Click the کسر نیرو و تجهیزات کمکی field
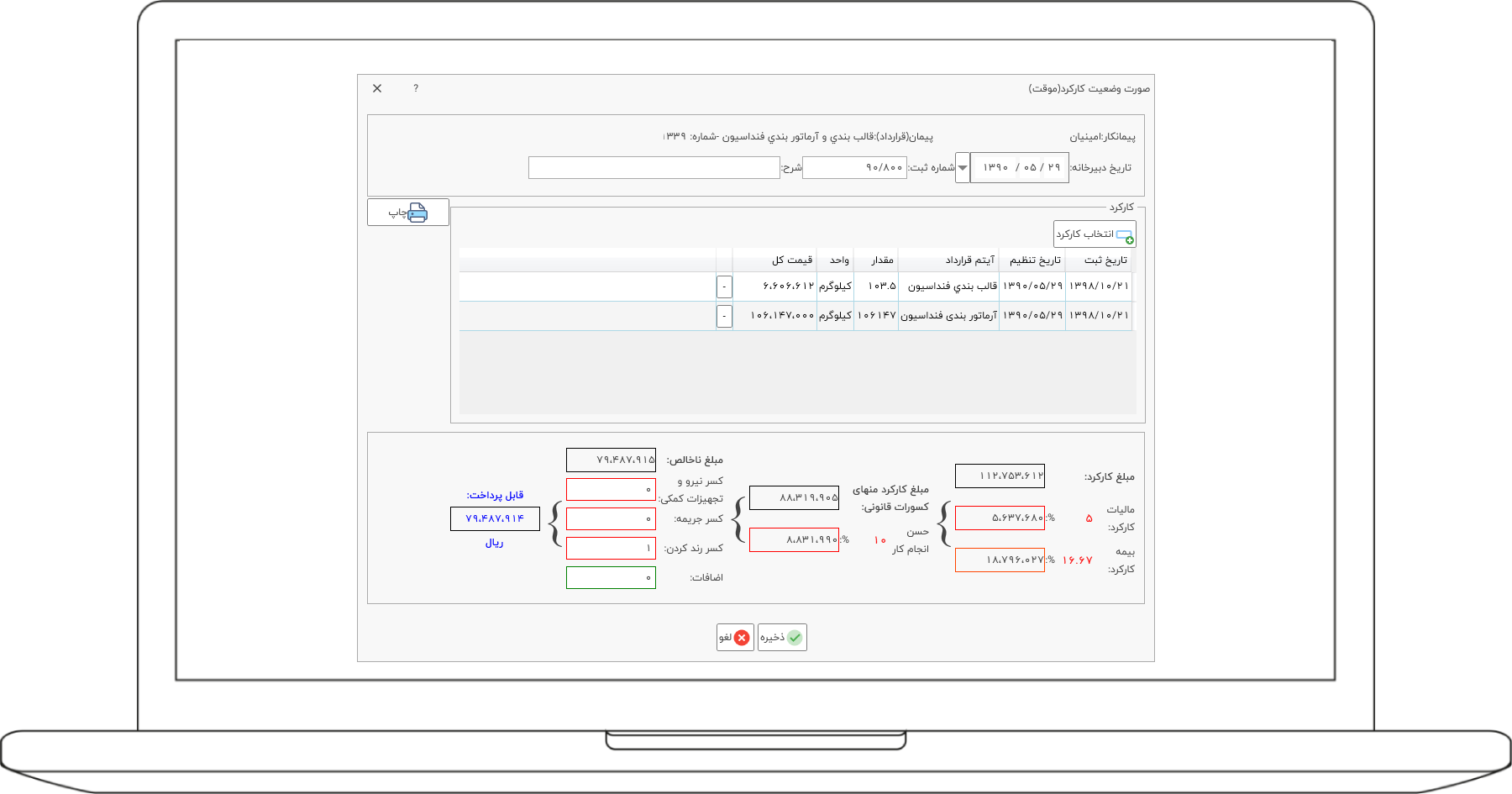This screenshot has height=794, width=1512. tap(611, 490)
